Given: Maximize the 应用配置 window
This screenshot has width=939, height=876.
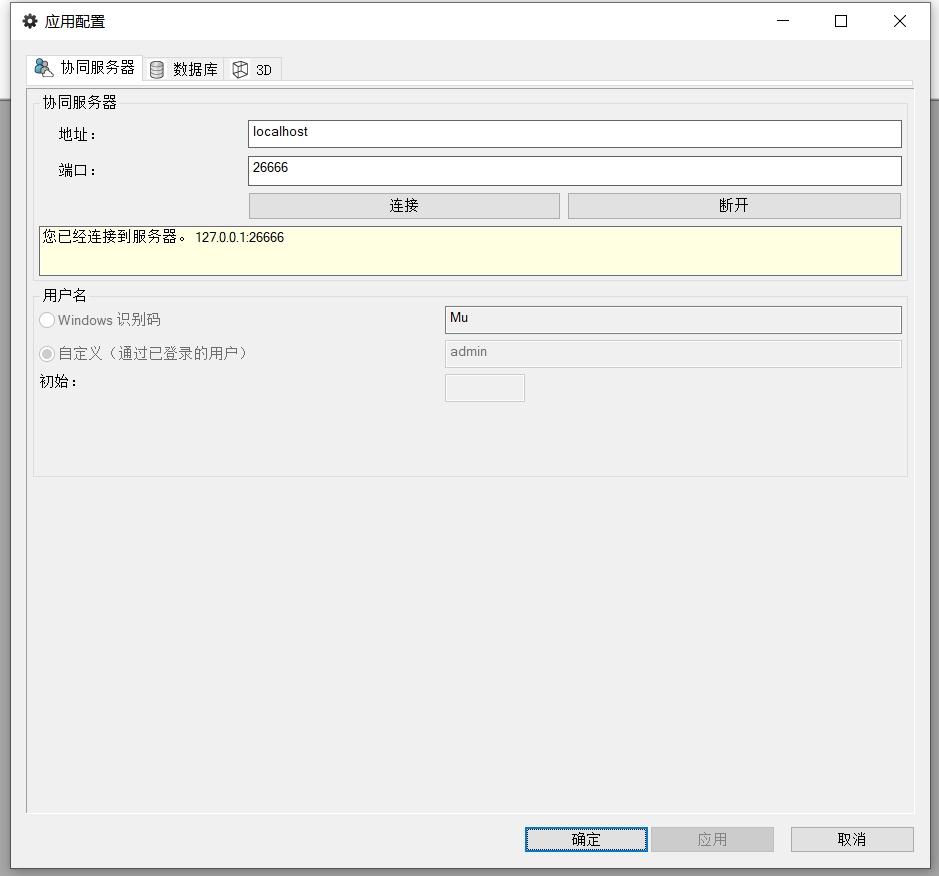Looking at the screenshot, I should point(841,21).
